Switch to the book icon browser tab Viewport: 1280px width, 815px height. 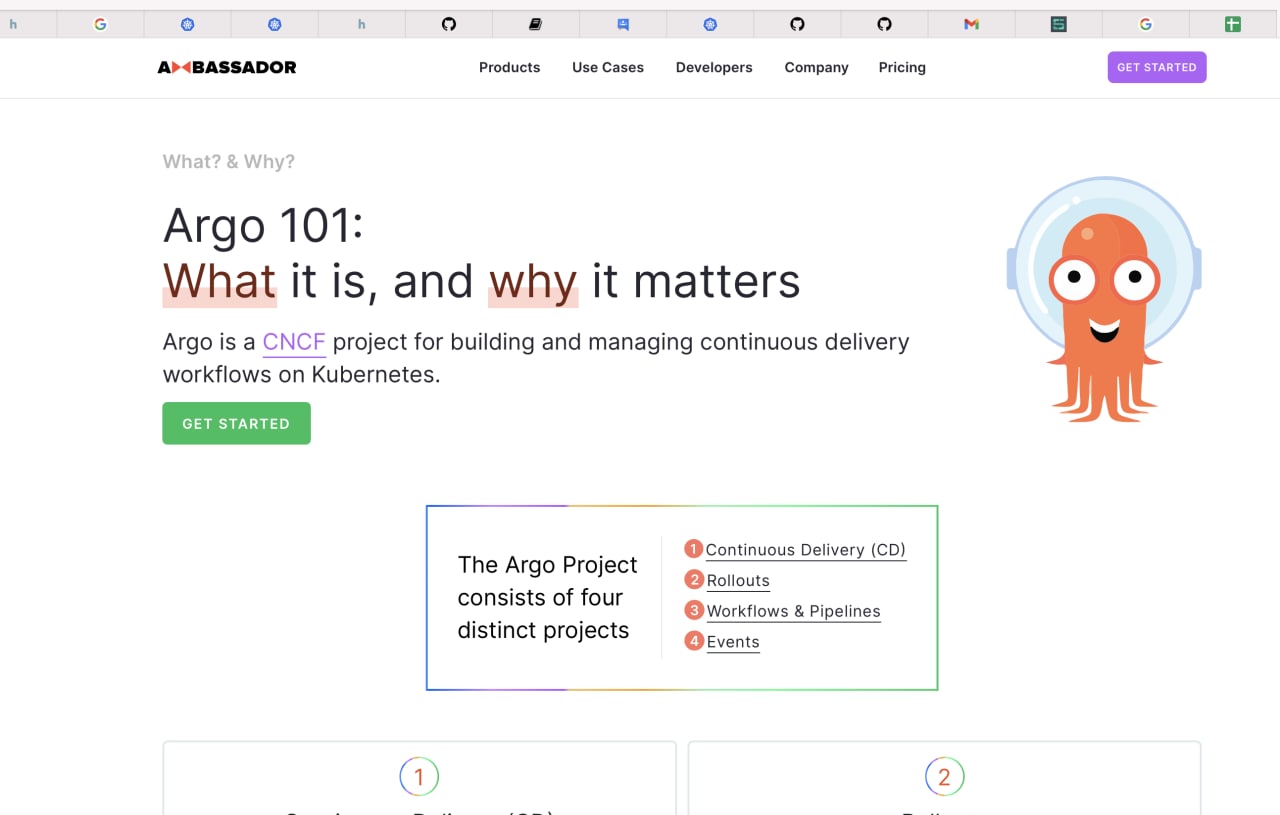tap(536, 24)
